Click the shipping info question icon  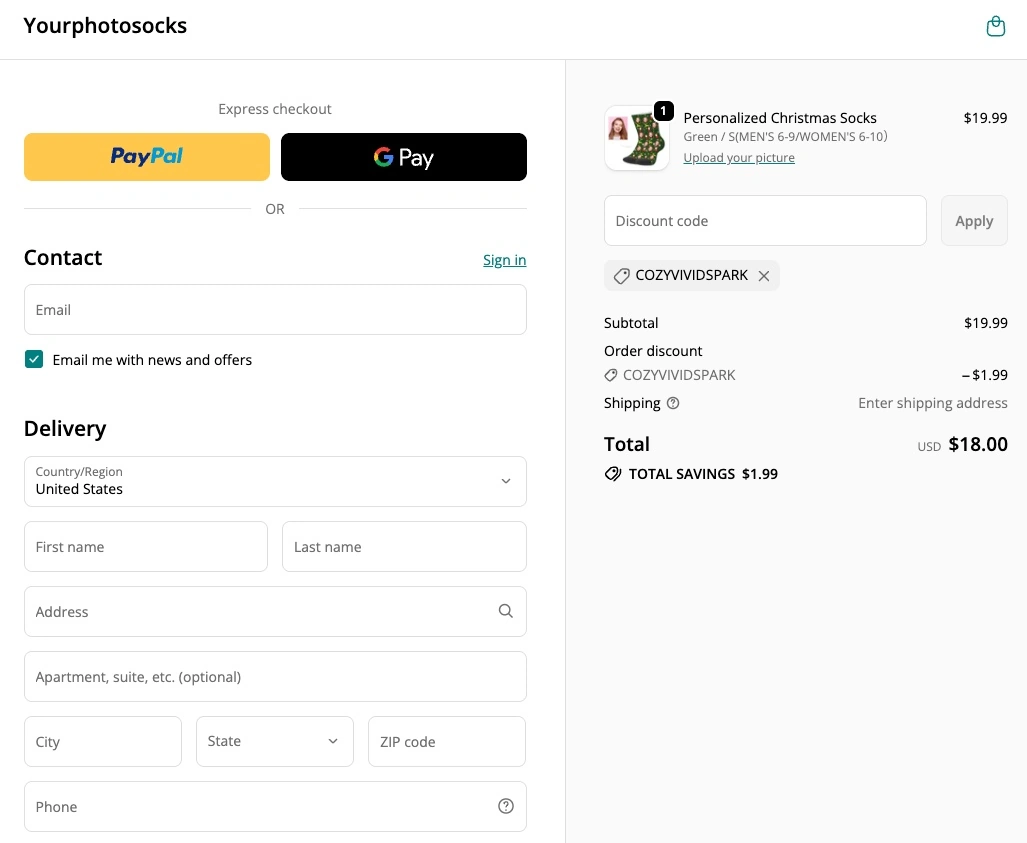[673, 403]
